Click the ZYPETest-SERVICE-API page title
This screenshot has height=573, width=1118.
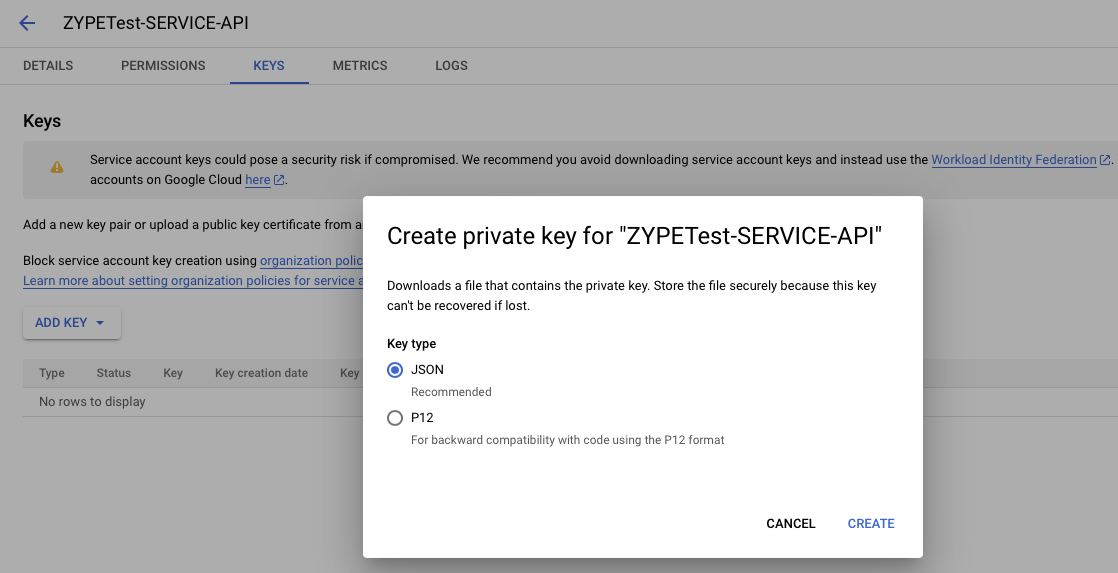pos(156,23)
